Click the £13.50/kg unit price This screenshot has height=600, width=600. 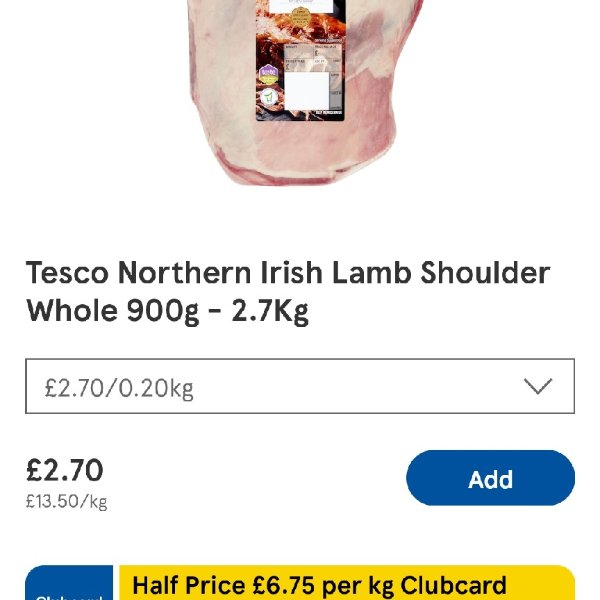[x=67, y=501]
